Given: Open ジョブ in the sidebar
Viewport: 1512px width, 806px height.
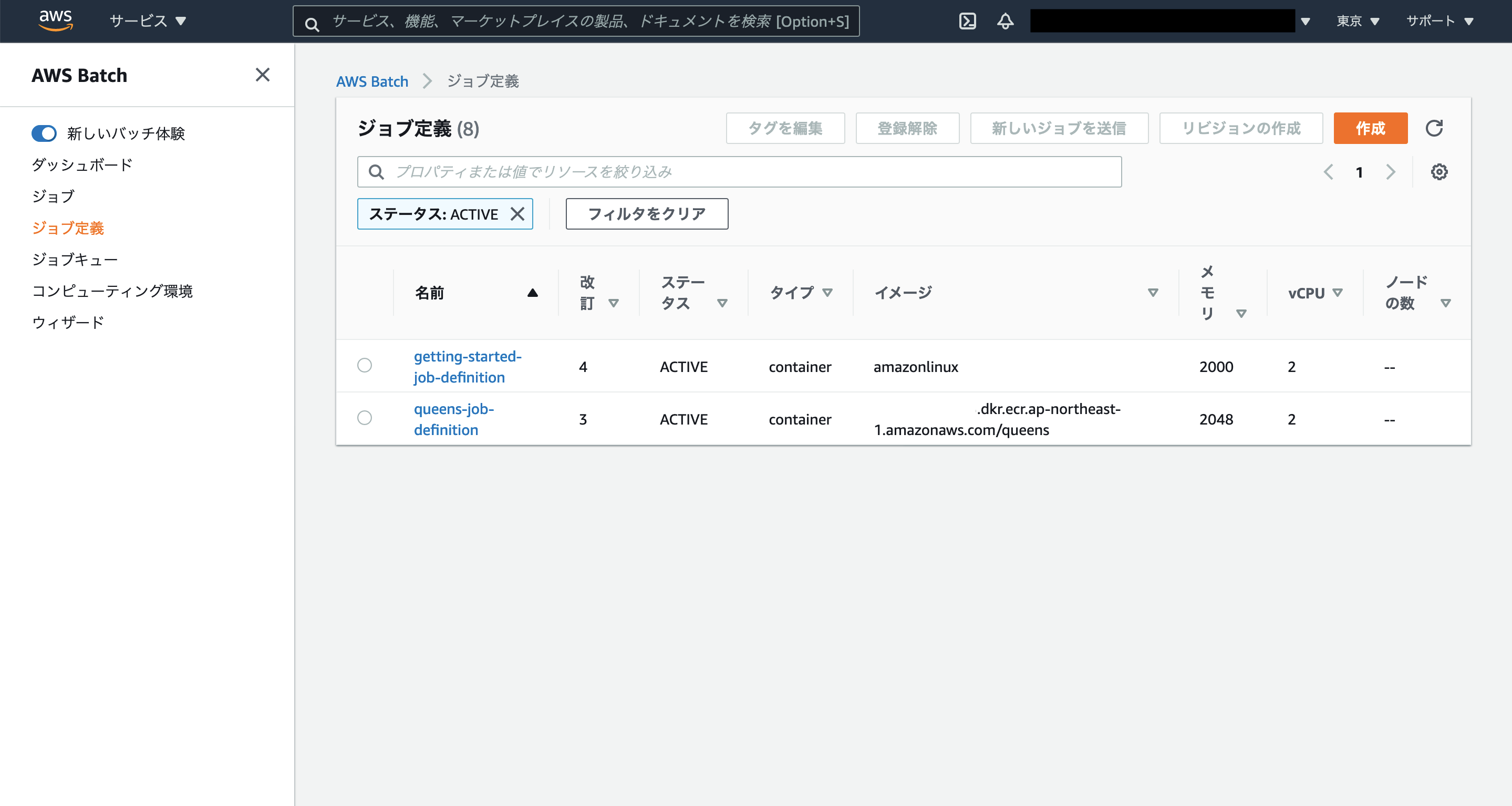Looking at the screenshot, I should pyautogui.click(x=54, y=196).
